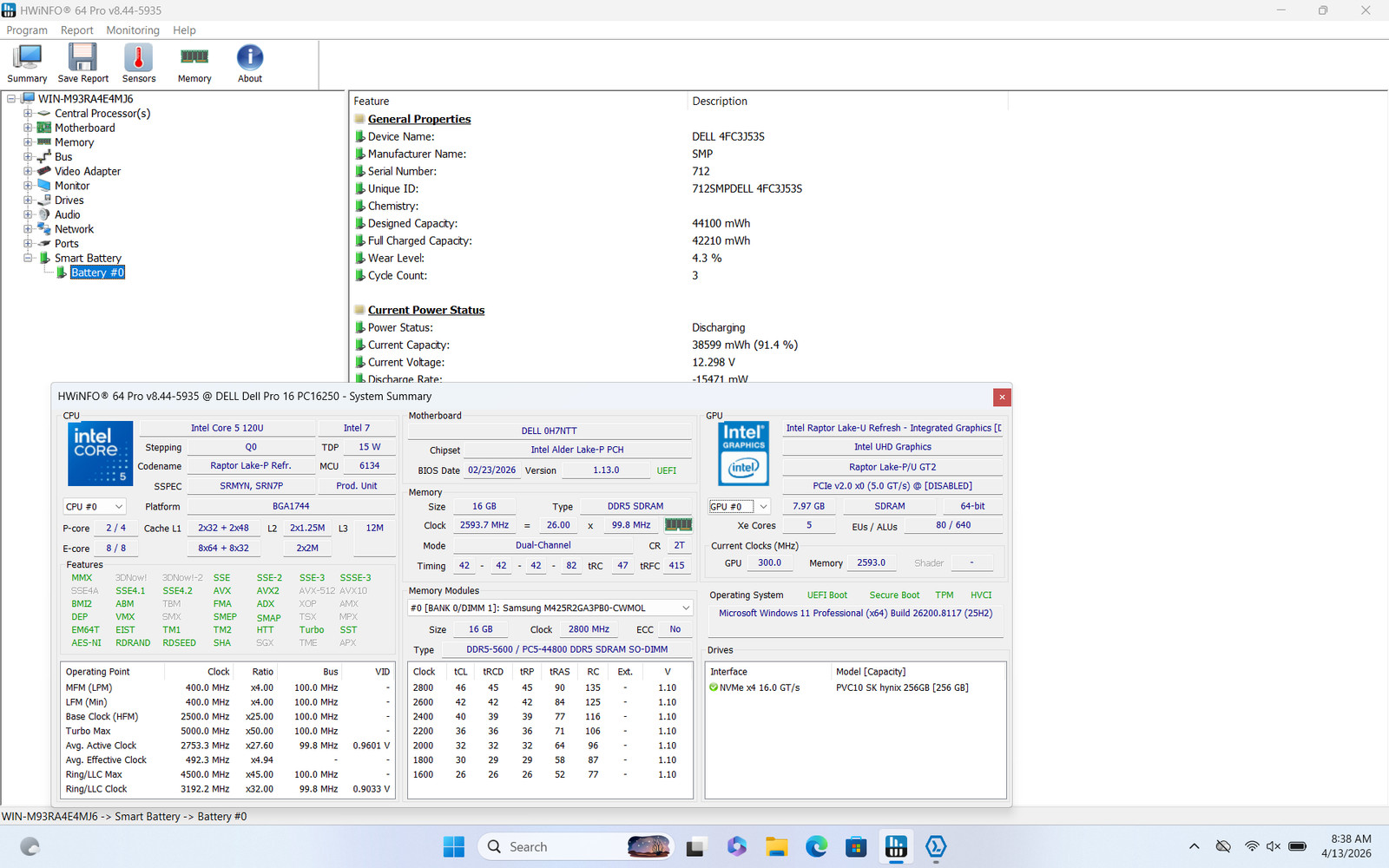Click the clock and date in taskbar
1389x868 pixels.
tap(1346, 846)
